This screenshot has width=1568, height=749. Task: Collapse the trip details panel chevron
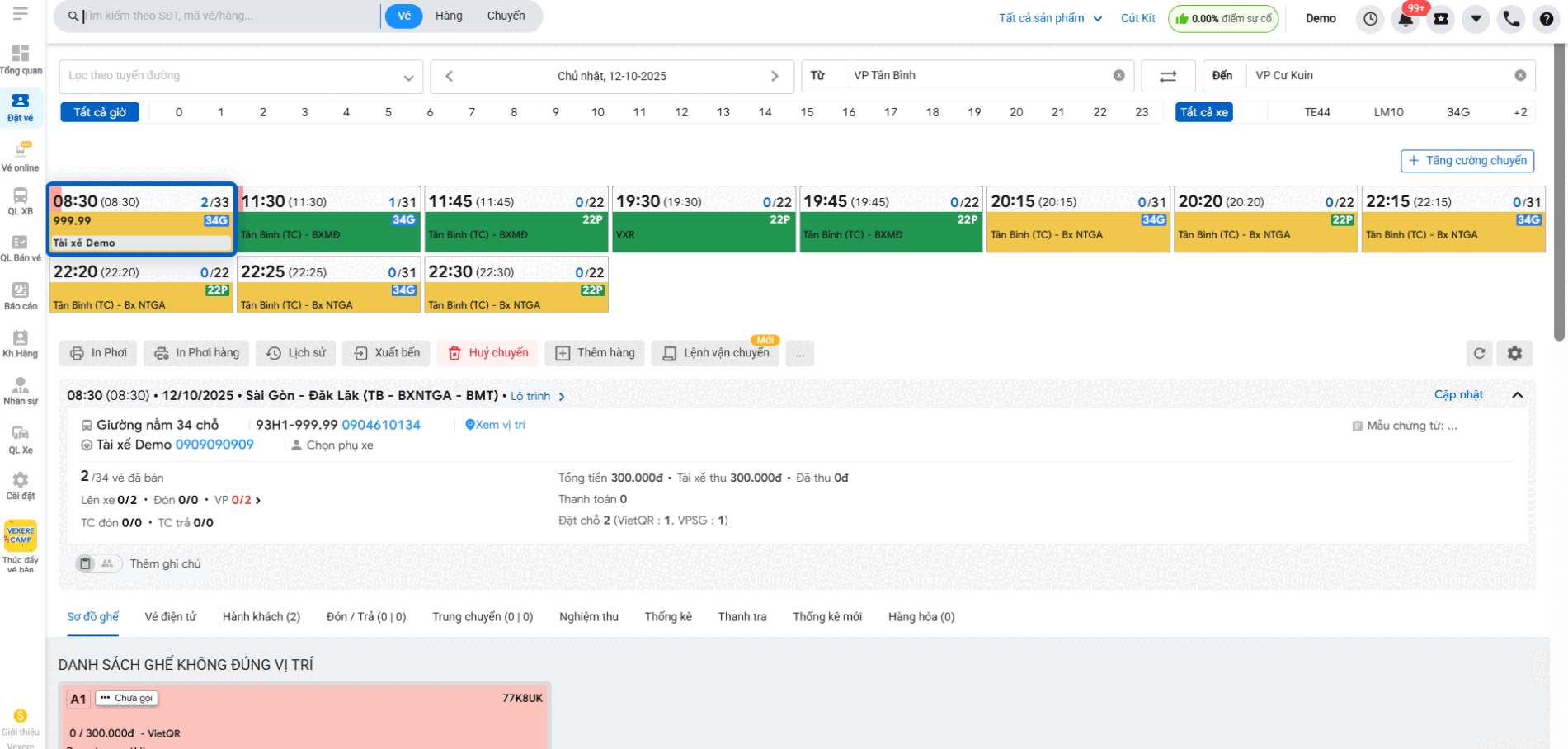click(1517, 395)
